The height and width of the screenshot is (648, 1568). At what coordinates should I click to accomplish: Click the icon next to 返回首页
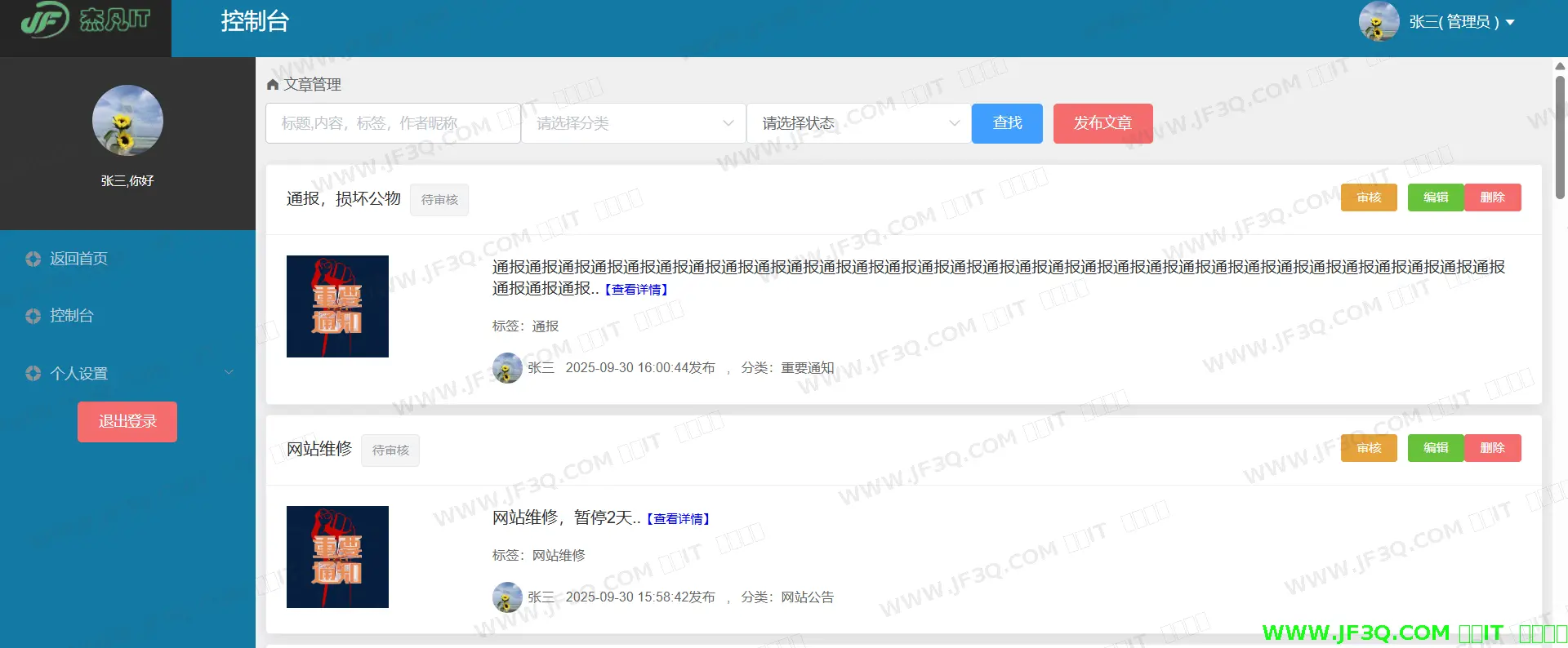(x=33, y=259)
